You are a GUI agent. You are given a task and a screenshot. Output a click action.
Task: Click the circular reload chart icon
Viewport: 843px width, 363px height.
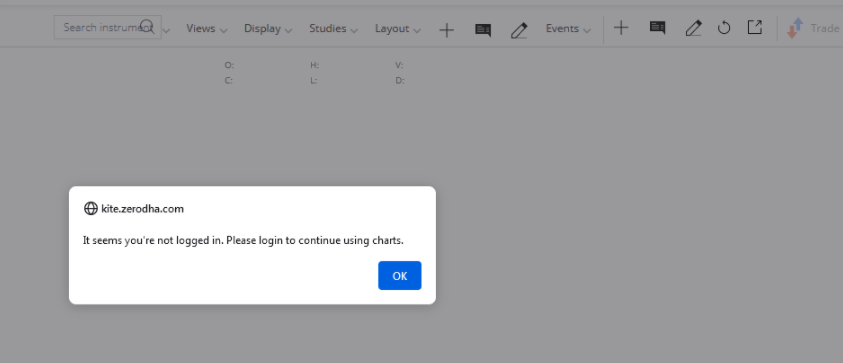[x=724, y=28]
